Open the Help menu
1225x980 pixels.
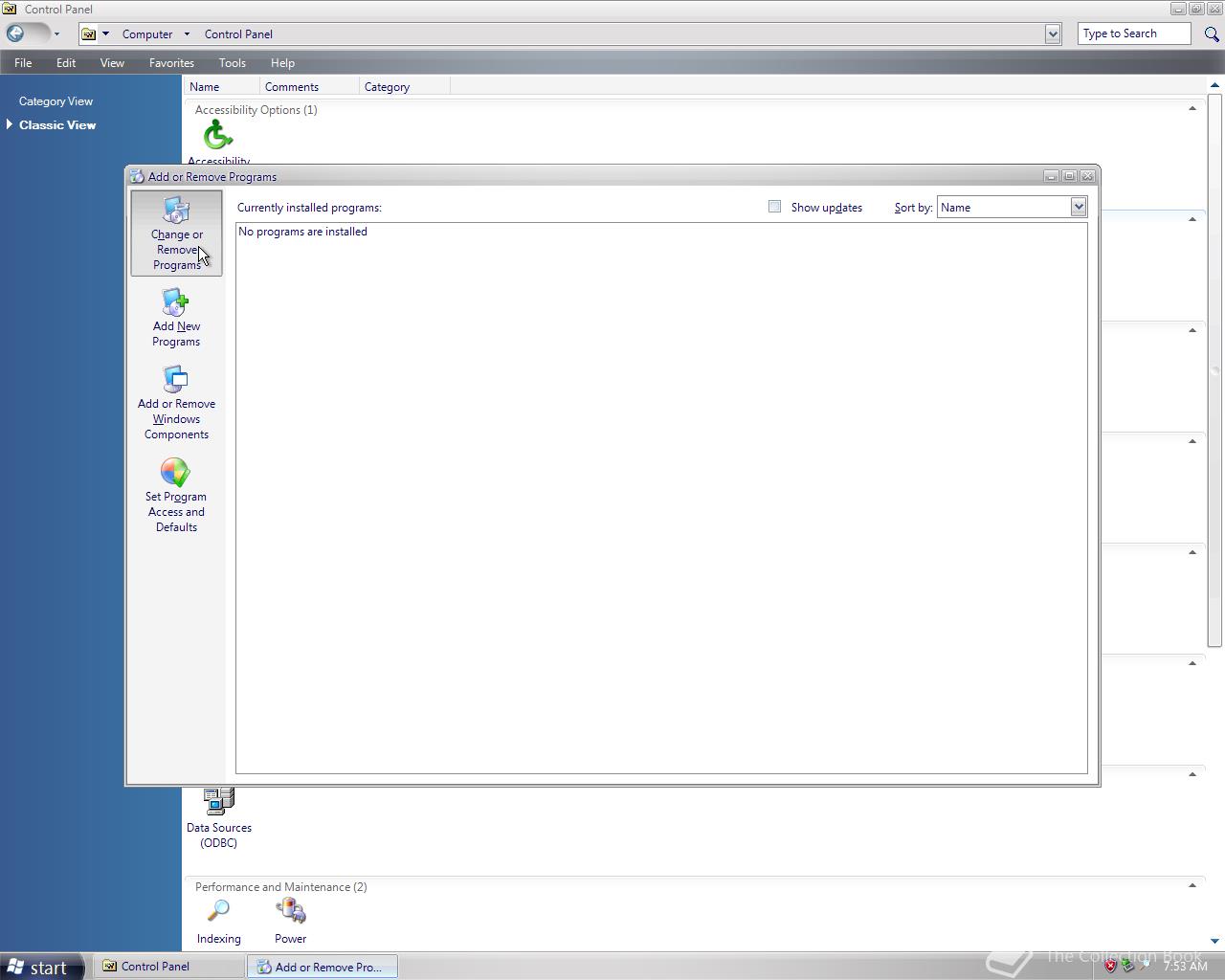click(282, 62)
